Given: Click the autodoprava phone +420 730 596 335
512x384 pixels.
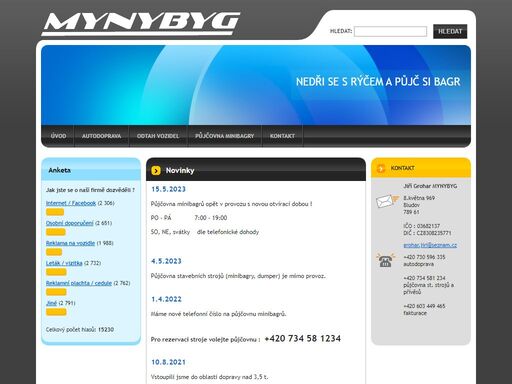Looking at the screenshot, I should coord(424,257).
